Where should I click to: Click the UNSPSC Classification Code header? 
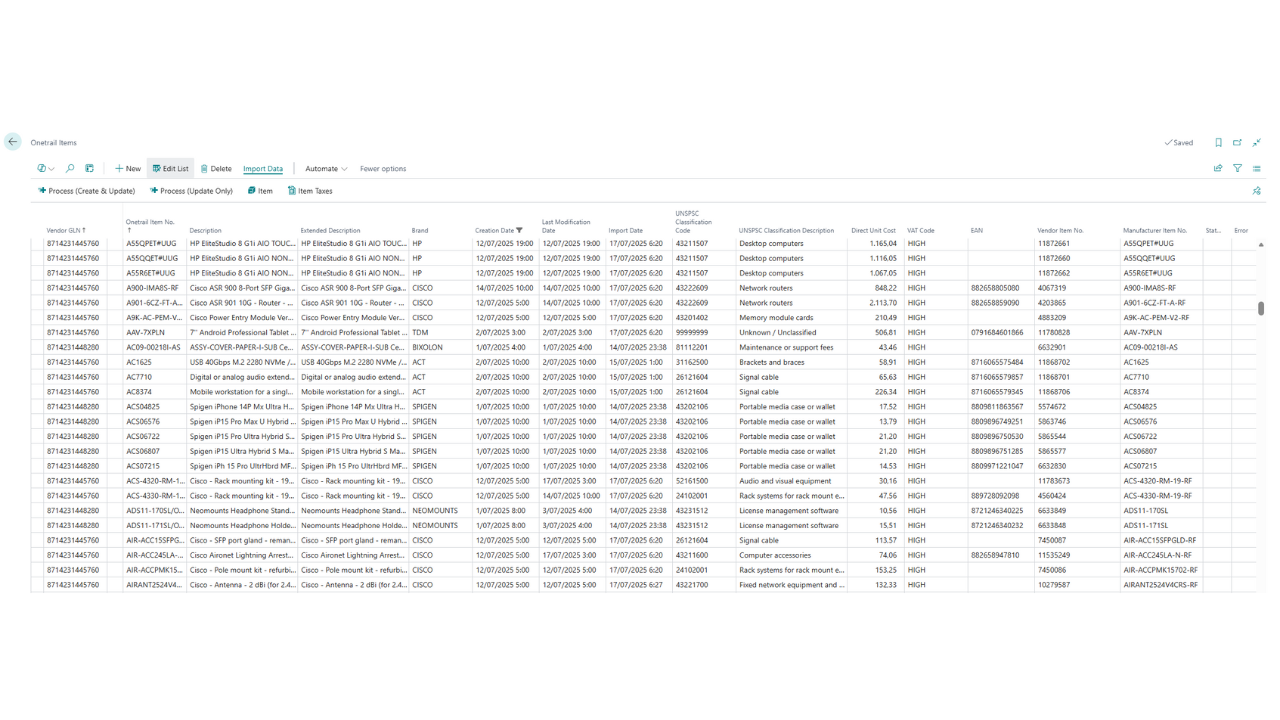693,222
